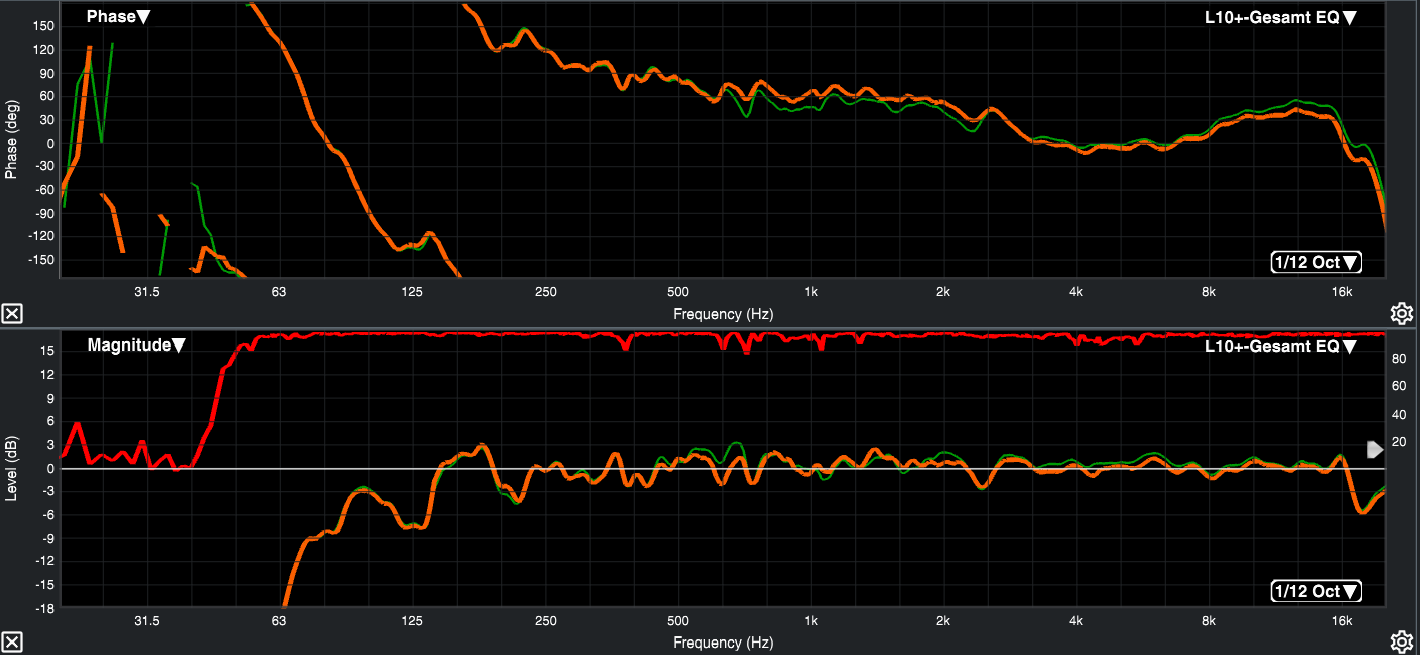
Task: Open 1/12 Oct smoothing menu in magnitude plot
Action: [1315, 591]
